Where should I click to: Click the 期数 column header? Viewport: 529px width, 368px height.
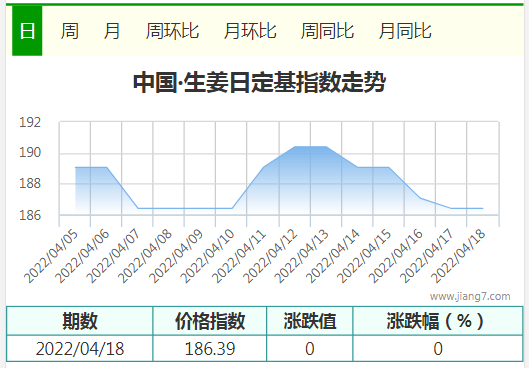[x=80, y=321]
